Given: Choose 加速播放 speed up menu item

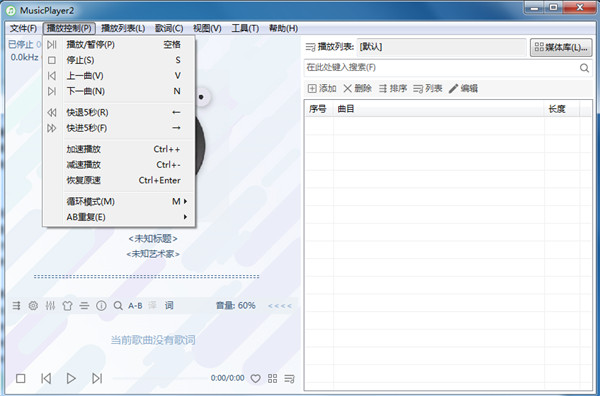Looking at the screenshot, I should (119, 149).
